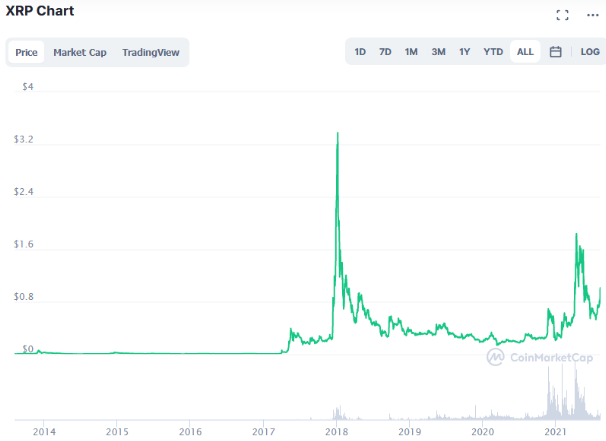
Task: Click the $0 price axis label
Action: pos(28,349)
